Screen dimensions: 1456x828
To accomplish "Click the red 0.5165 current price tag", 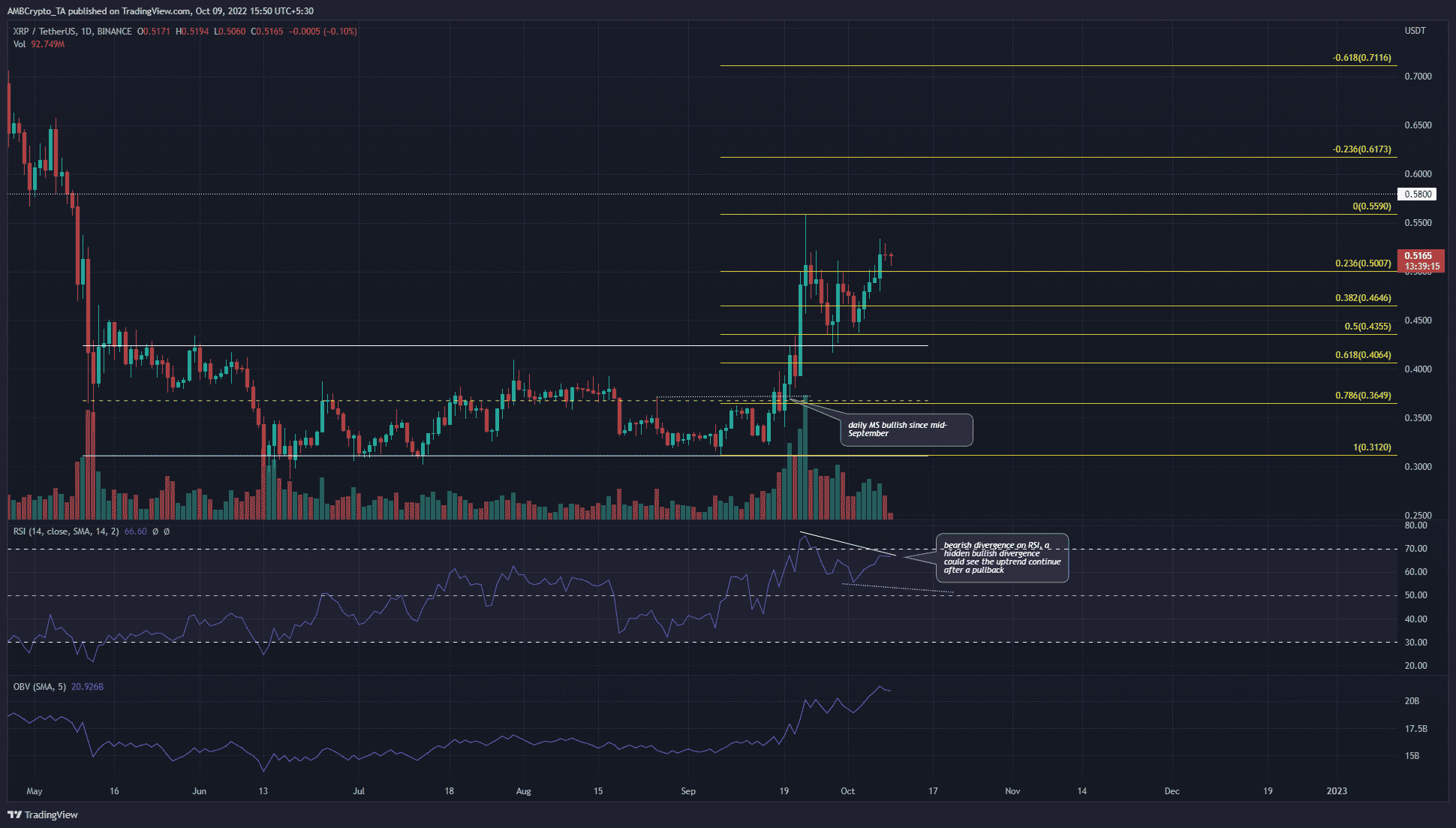I will click(1420, 260).
